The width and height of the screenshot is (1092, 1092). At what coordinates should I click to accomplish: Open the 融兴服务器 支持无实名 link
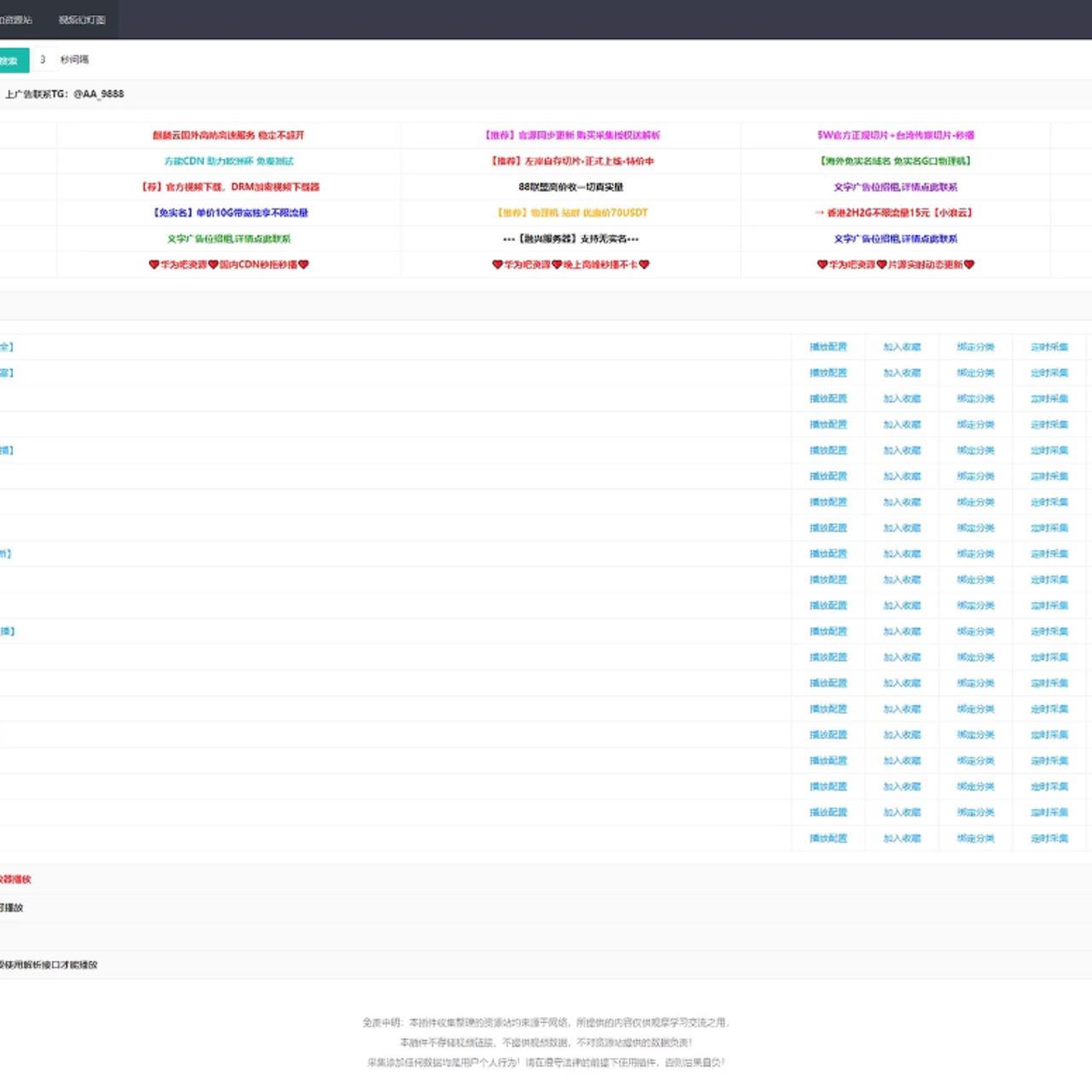(571, 239)
